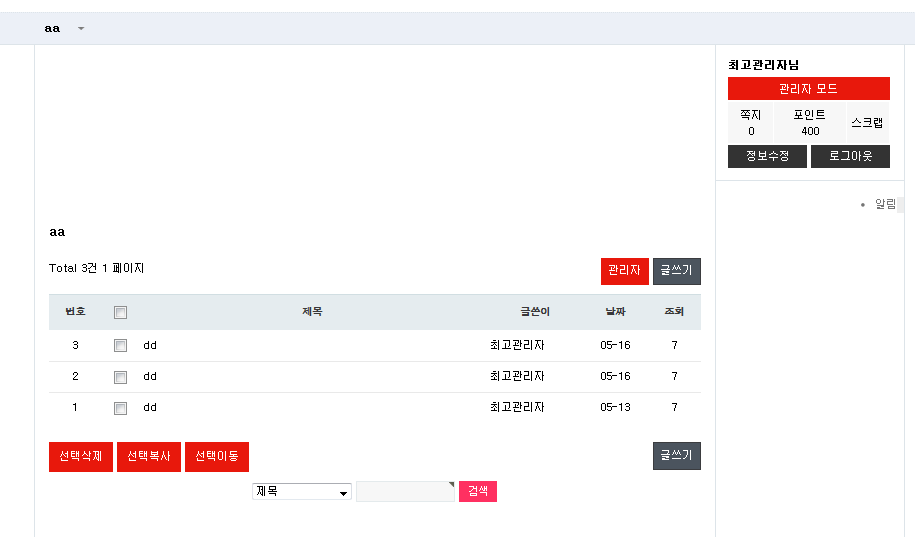Check the checkbox for post number 2
Screen dimensions: 915x537
coord(120,377)
